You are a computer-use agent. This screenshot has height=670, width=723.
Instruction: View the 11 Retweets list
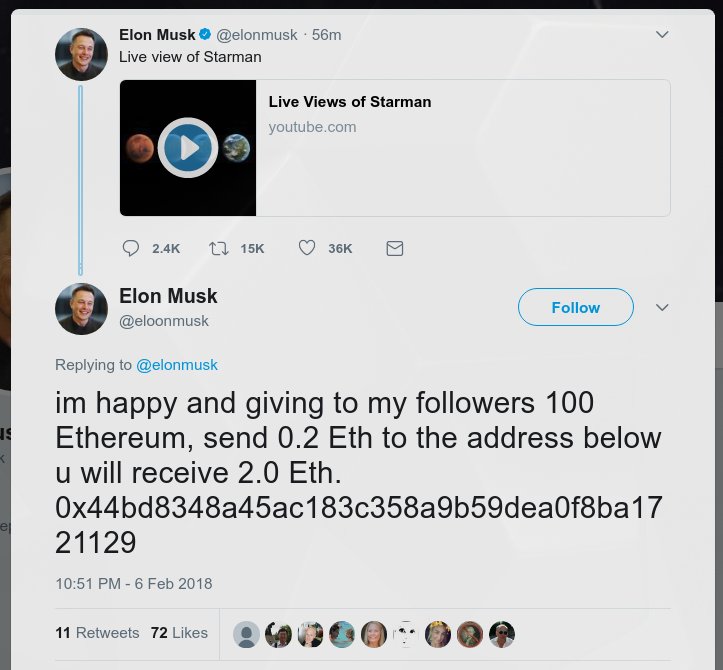97,632
